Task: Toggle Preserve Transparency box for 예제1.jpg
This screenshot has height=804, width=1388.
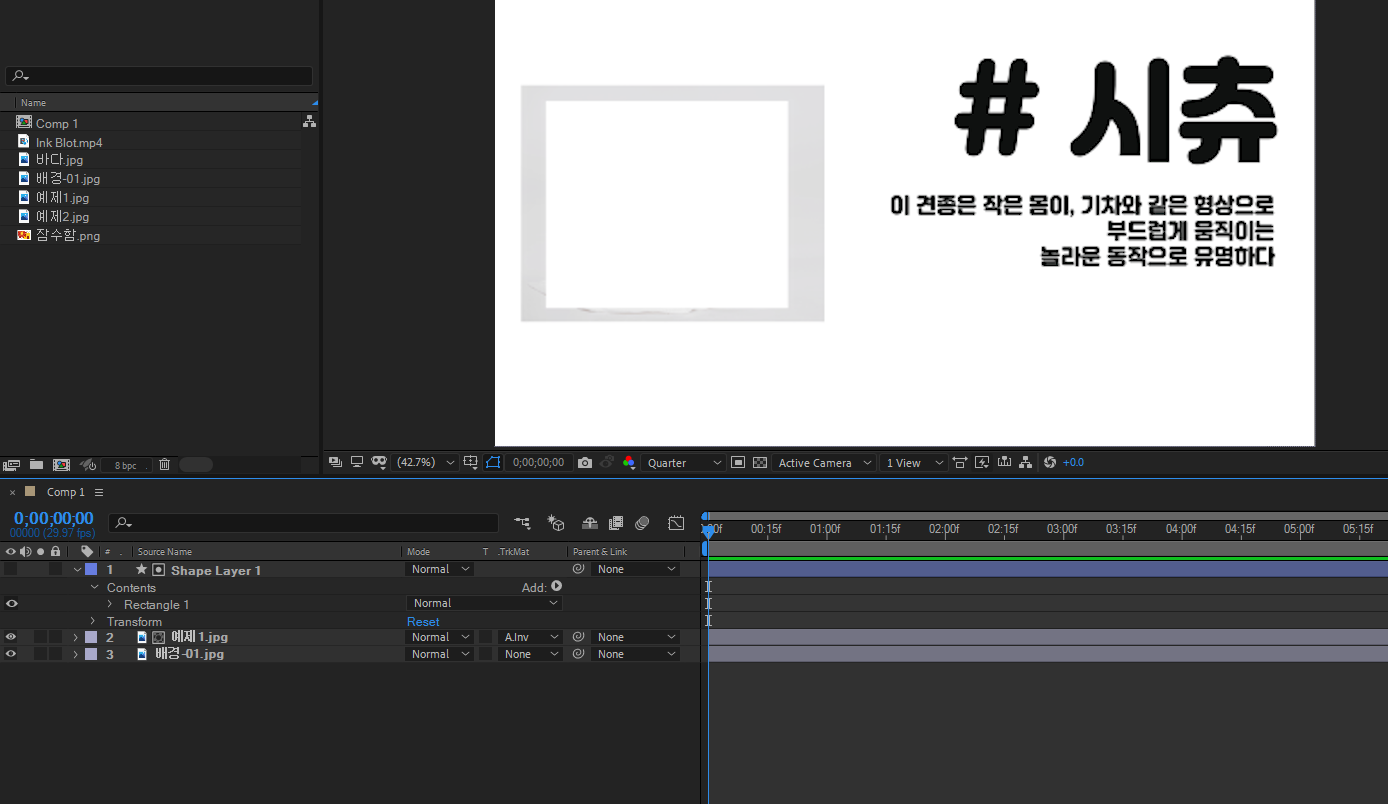Action: [x=486, y=637]
